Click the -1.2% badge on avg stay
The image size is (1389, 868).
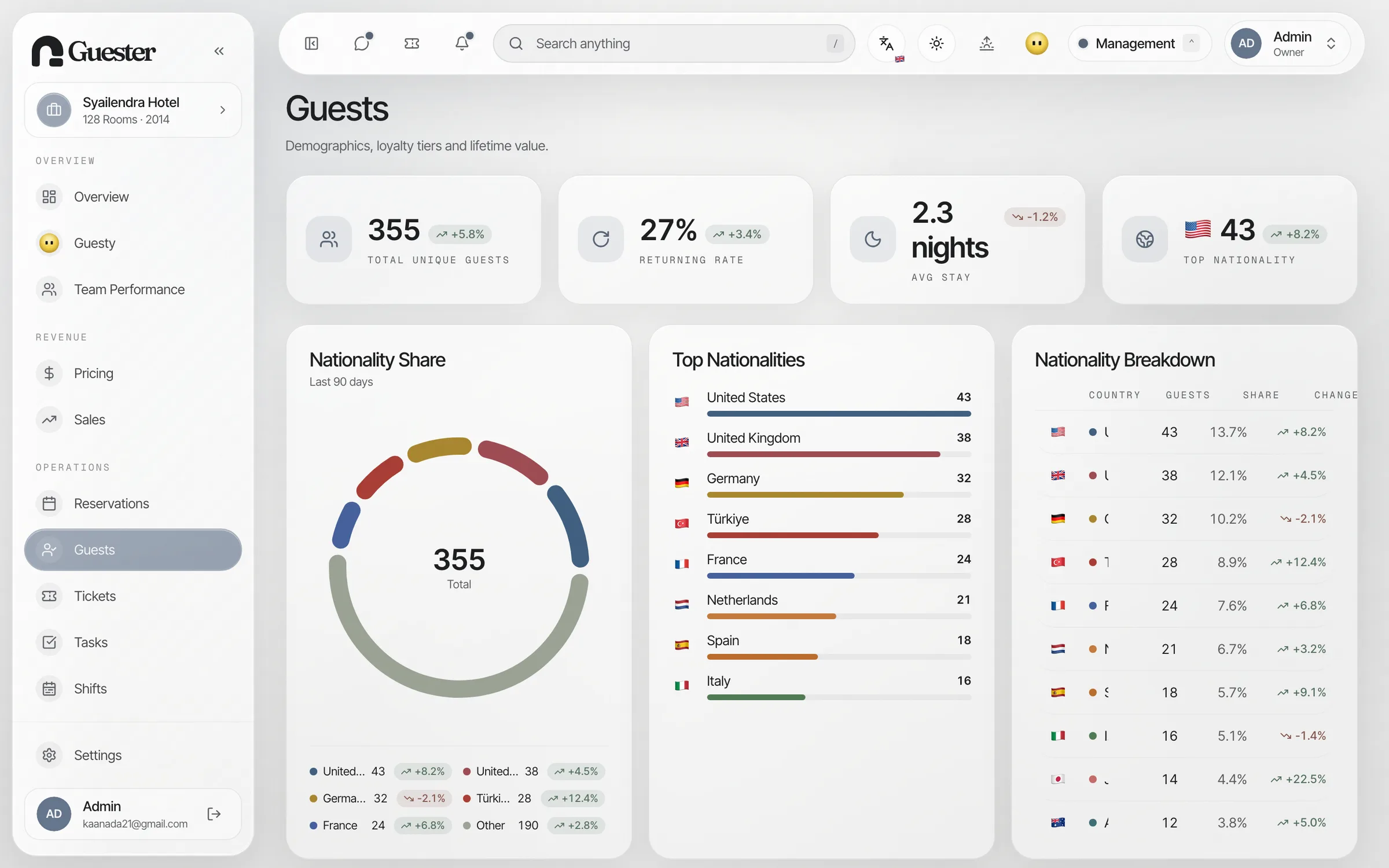[x=1035, y=217]
